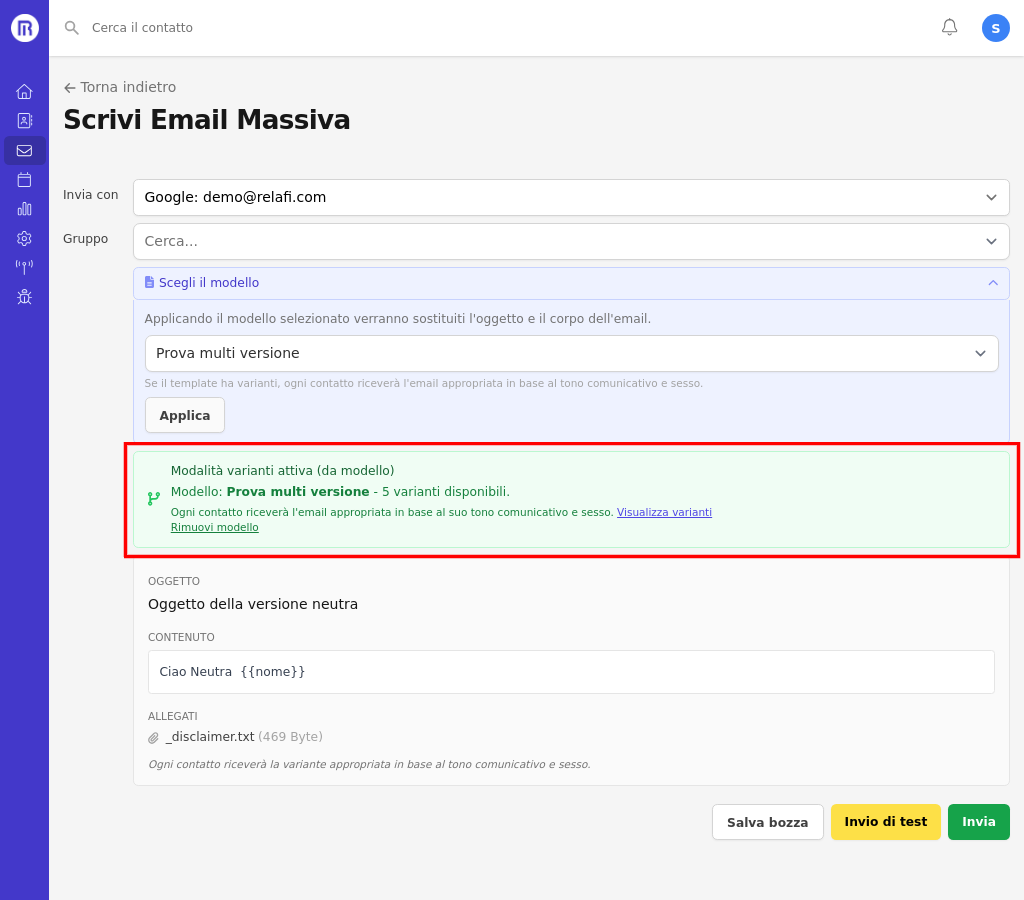Click the Modalità varianti attiva text
Screen dimensions: 1024x900
click(282, 471)
